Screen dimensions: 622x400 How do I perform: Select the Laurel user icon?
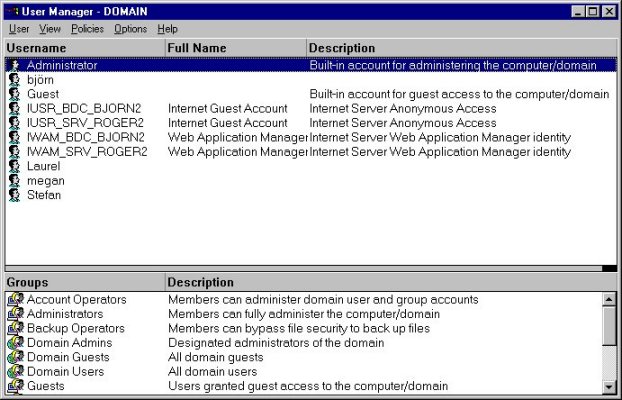click(14, 166)
